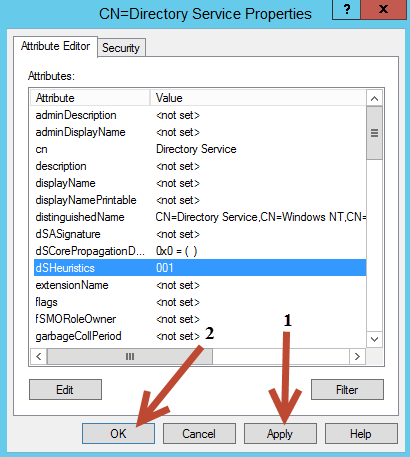
Task: Apply the attribute changes
Action: [280, 434]
